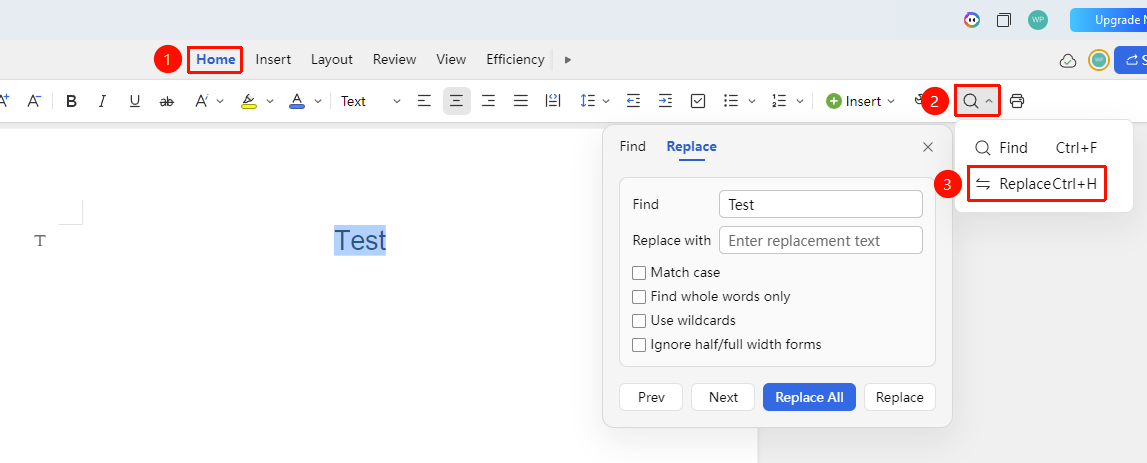Open the line spacing dropdown arrow
1147x463 pixels.
click(606, 102)
